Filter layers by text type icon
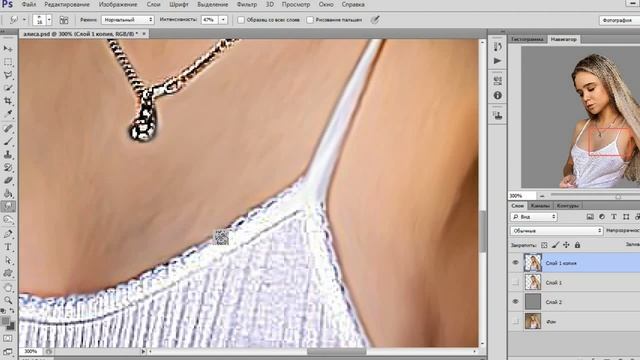The width and height of the screenshot is (640, 360). click(613, 217)
